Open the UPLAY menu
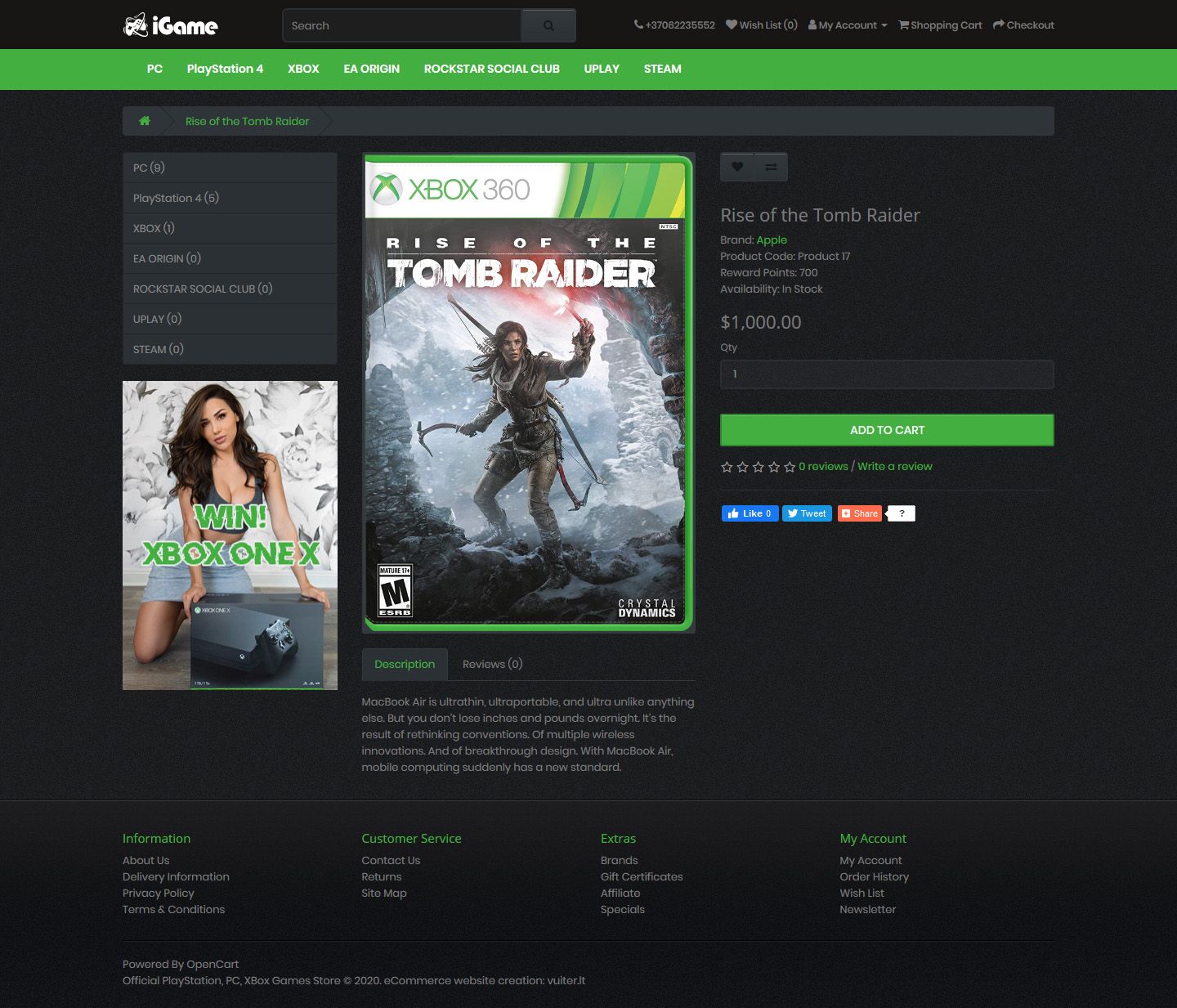This screenshot has width=1177, height=1008. click(602, 69)
